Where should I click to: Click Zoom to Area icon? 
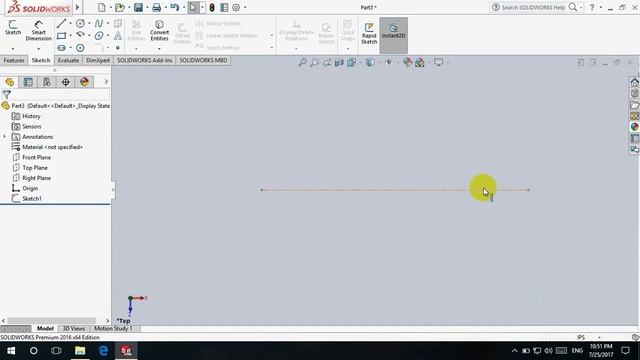click(x=314, y=62)
